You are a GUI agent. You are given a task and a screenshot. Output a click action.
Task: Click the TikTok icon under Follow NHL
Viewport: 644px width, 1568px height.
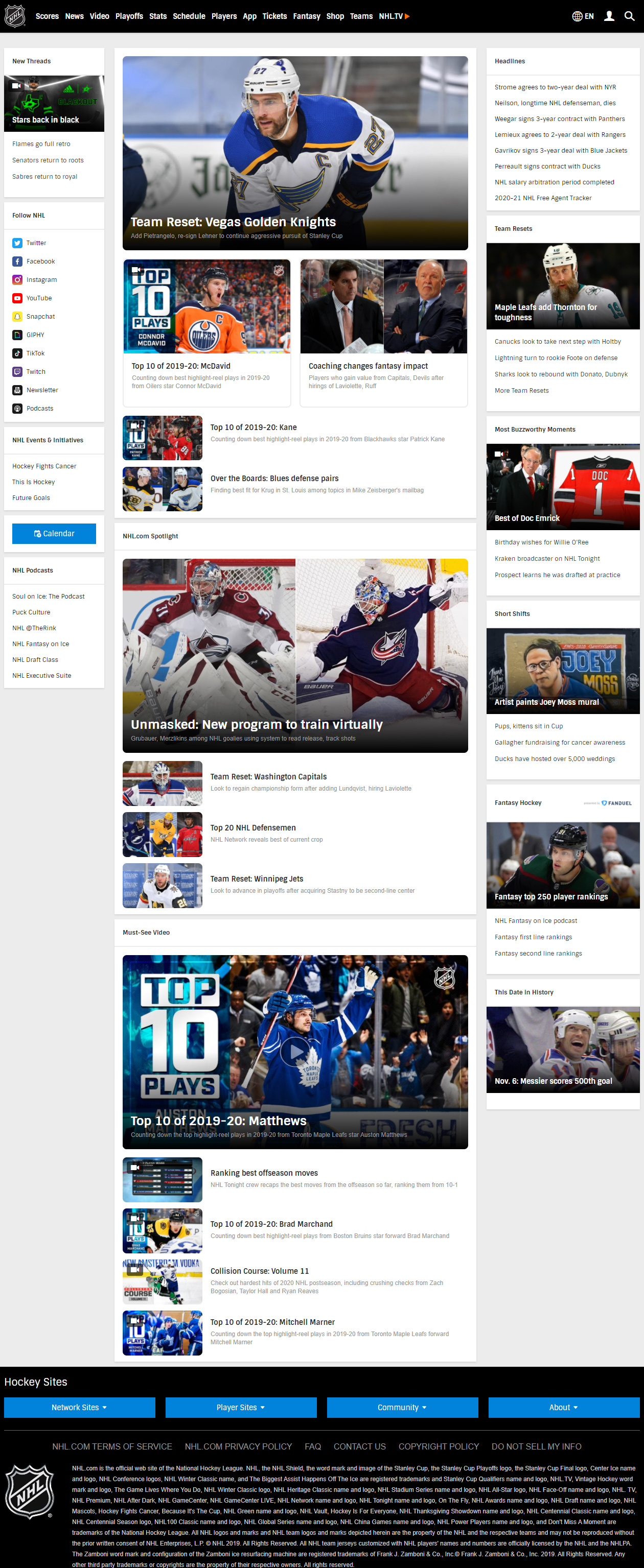(17, 353)
